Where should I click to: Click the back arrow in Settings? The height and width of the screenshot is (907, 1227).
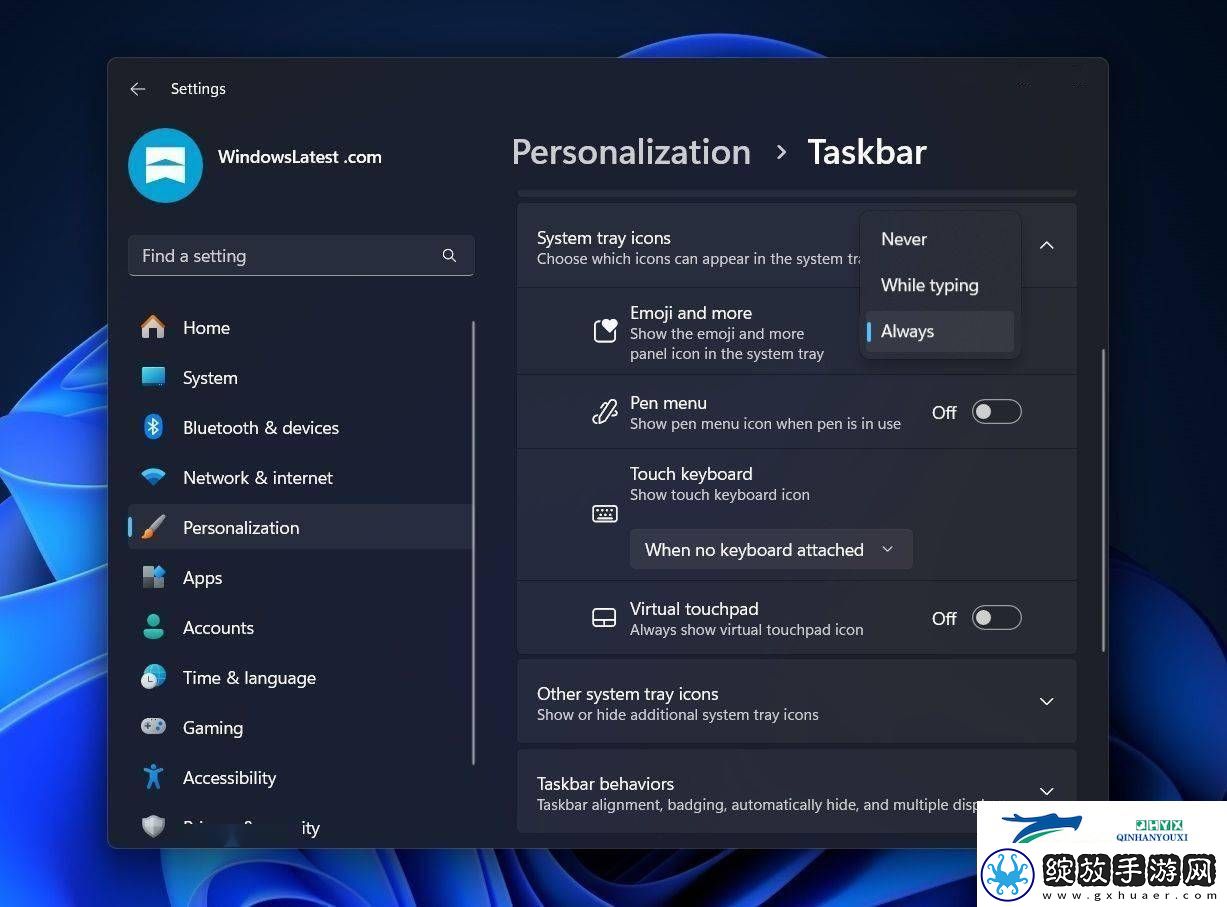138,89
